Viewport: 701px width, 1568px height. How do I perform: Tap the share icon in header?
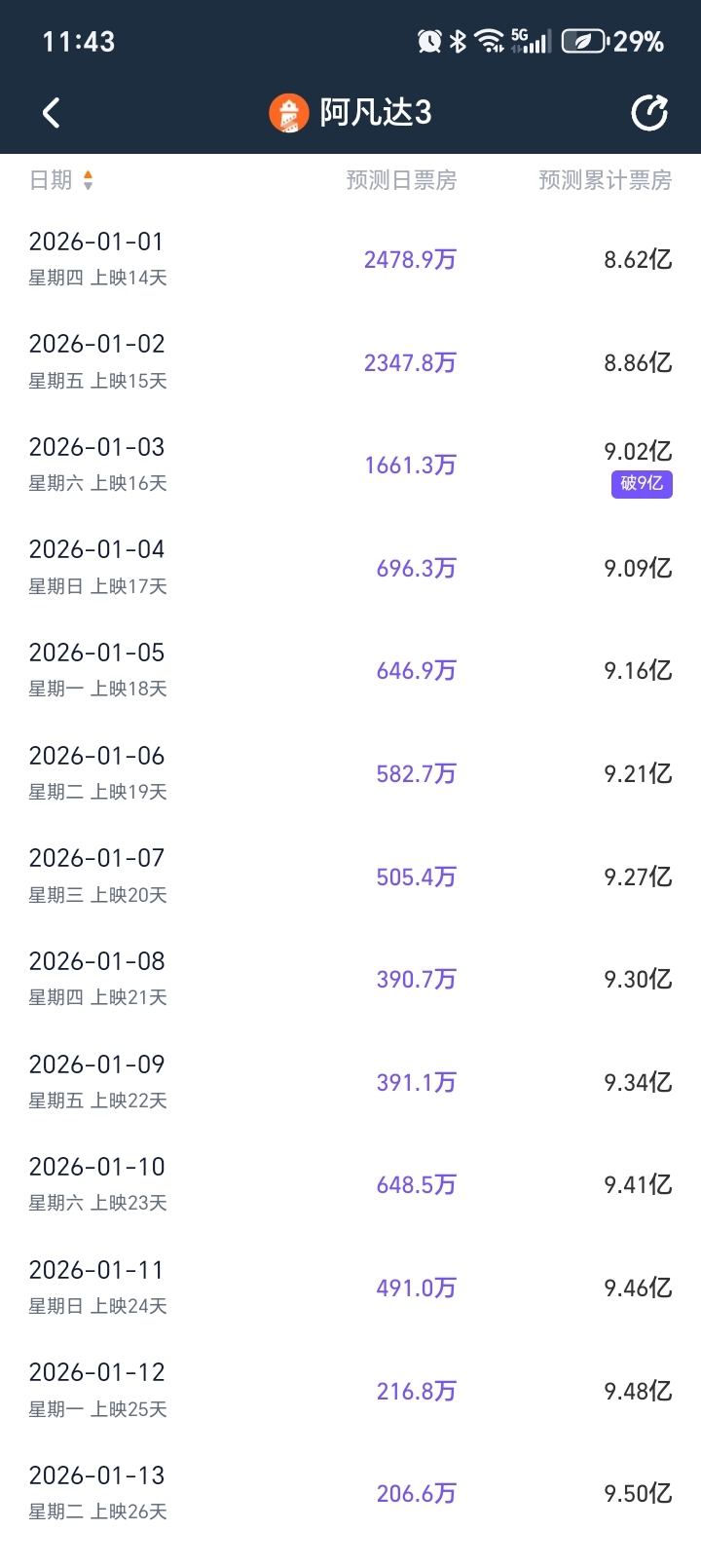(649, 113)
